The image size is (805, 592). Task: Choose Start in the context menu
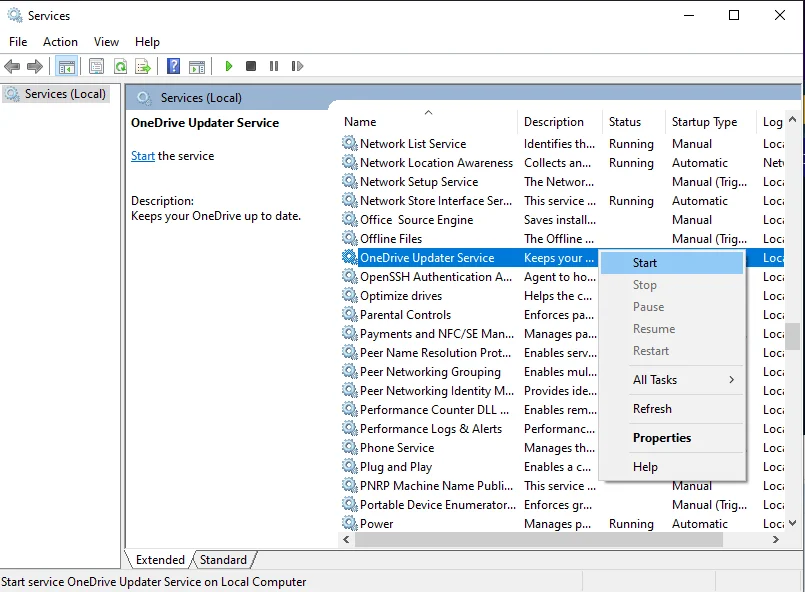(672, 263)
